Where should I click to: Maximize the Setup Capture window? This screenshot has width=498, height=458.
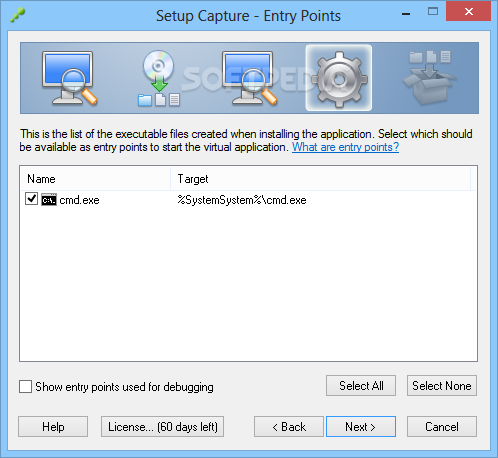(433, 12)
